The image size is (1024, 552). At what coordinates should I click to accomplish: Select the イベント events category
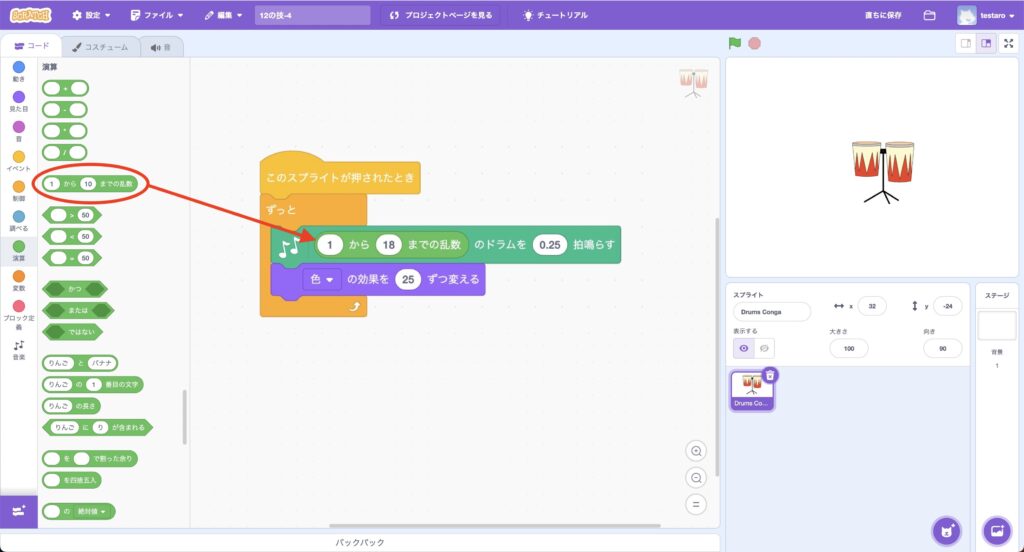tap(19, 161)
